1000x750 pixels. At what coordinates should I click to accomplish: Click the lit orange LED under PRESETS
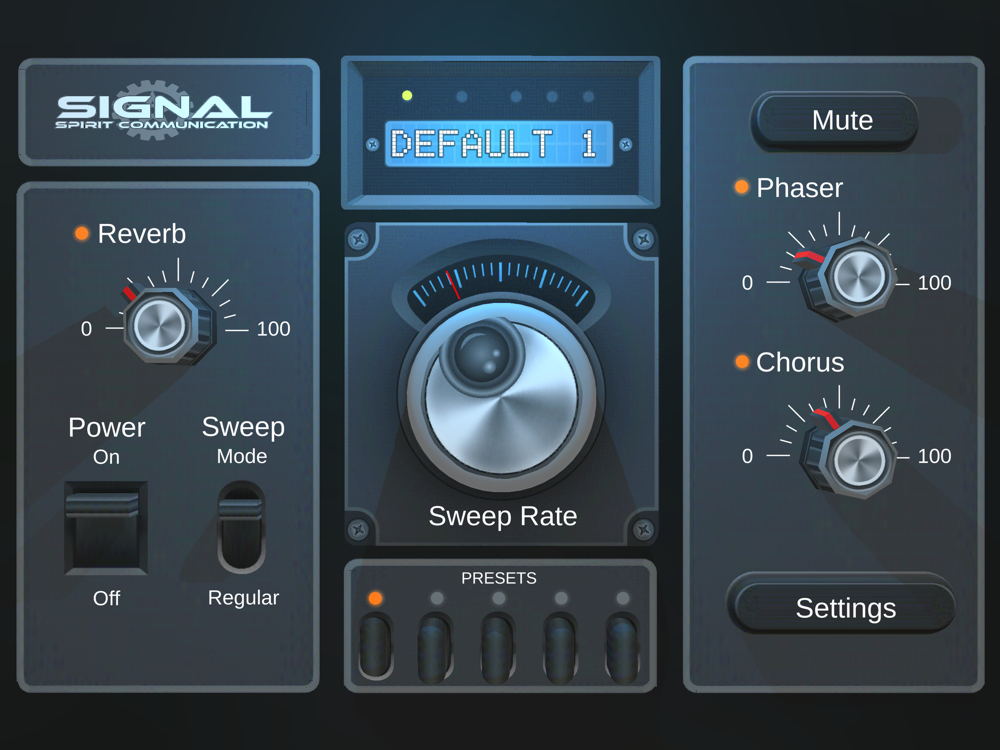376,598
